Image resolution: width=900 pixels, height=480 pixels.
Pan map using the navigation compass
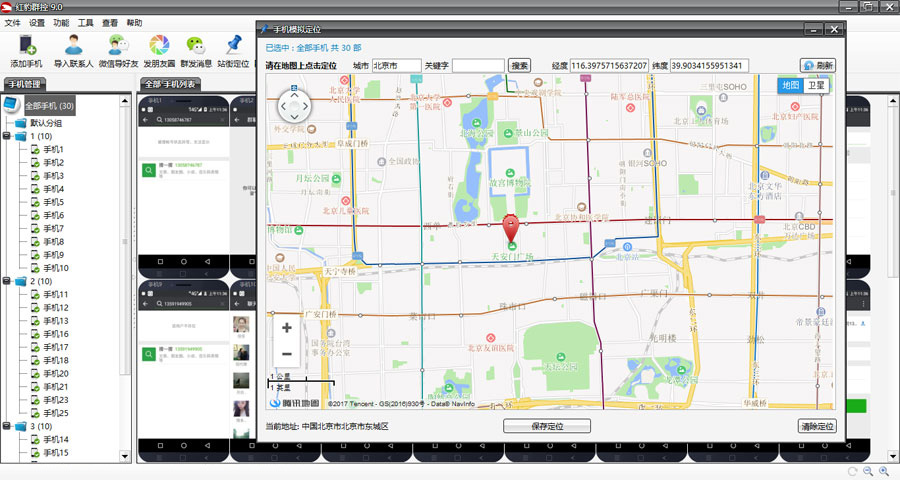(x=294, y=106)
